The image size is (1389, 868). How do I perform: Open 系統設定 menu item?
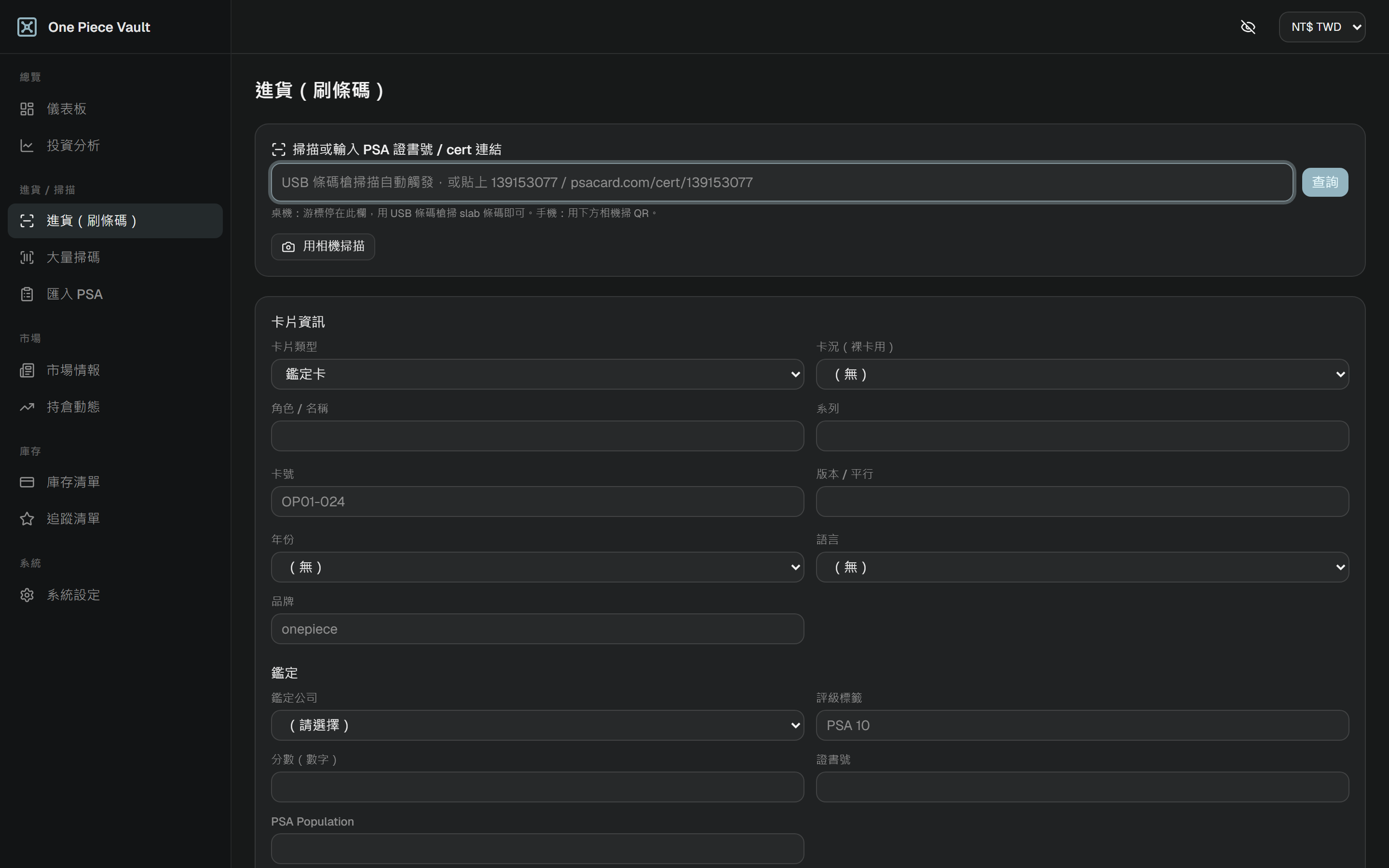coord(115,595)
